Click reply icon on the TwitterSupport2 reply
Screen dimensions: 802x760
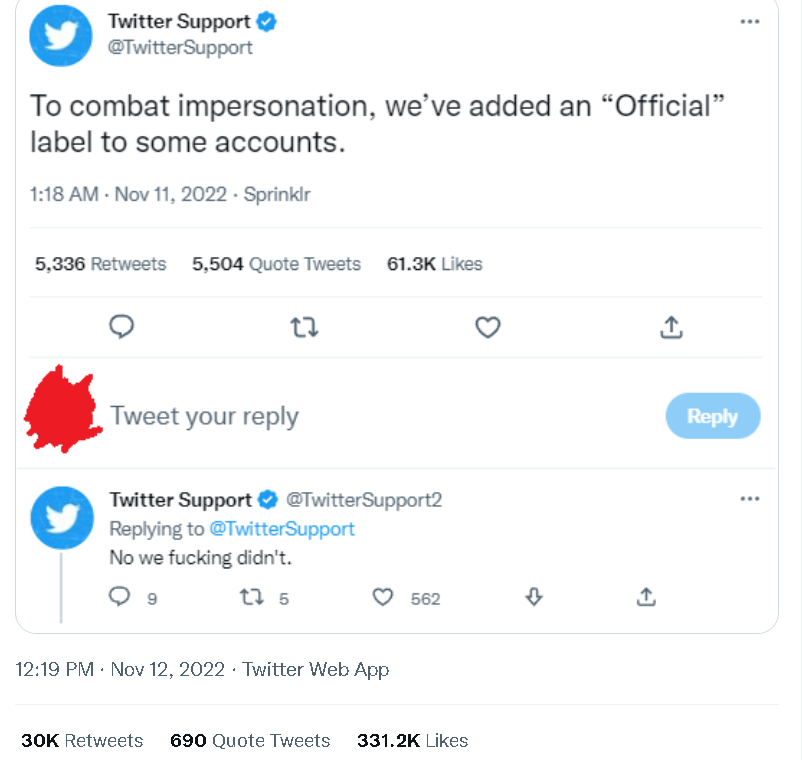pos(120,597)
